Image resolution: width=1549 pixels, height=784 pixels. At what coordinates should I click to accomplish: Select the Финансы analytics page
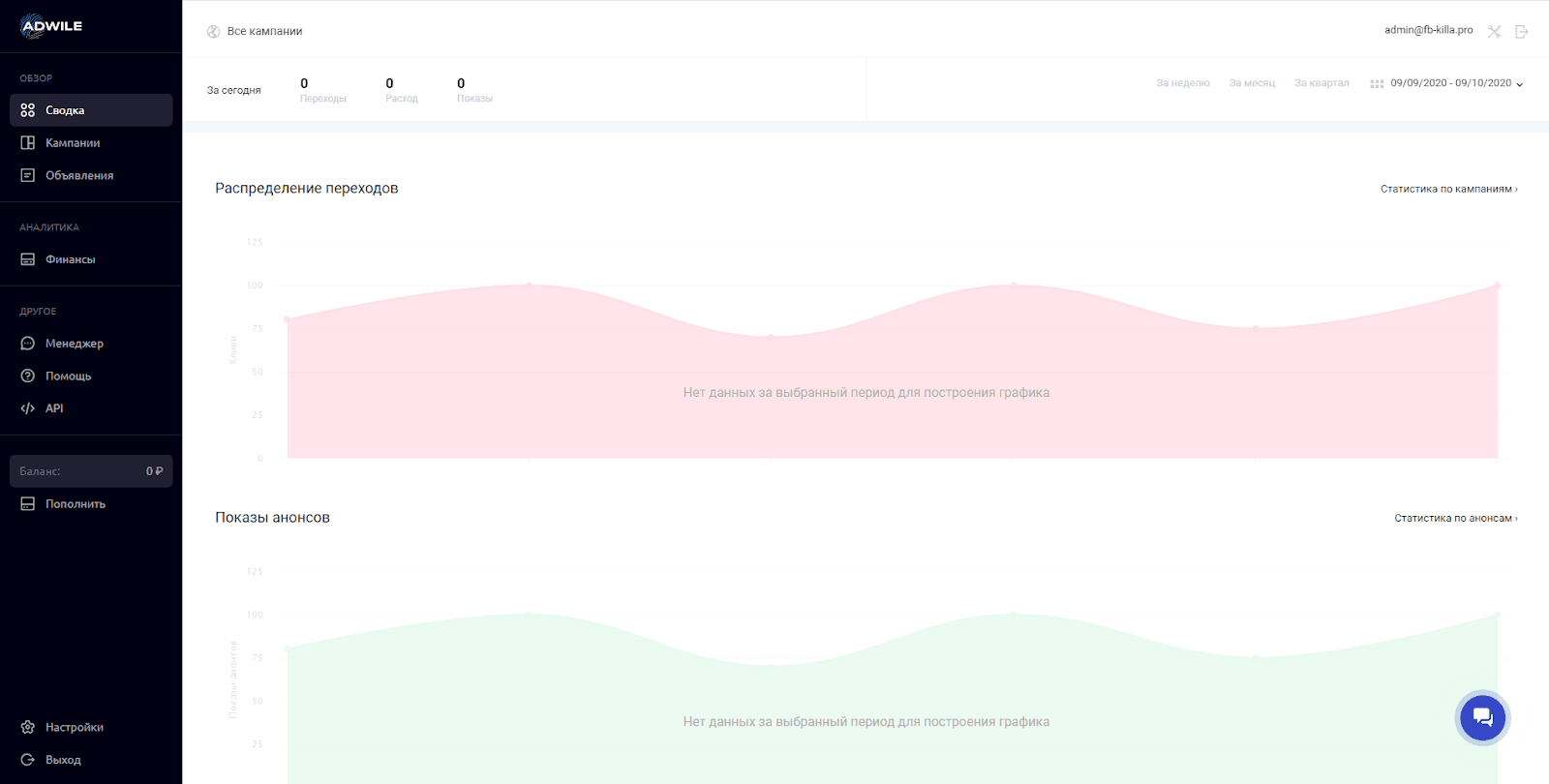70,259
